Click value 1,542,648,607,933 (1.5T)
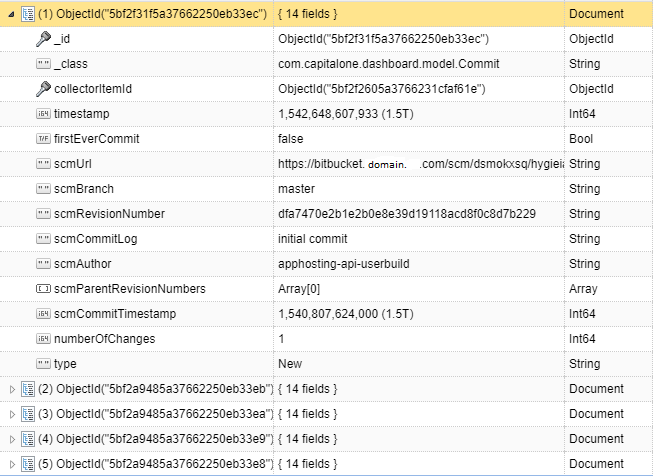The height and width of the screenshot is (476, 653). (x=346, y=114)
